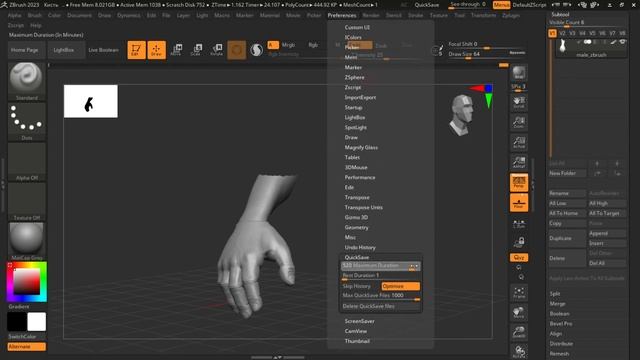Screen dimensions: 640x360
Task: Toggle the Floor grid button
Action: click(x=519, y=203)
